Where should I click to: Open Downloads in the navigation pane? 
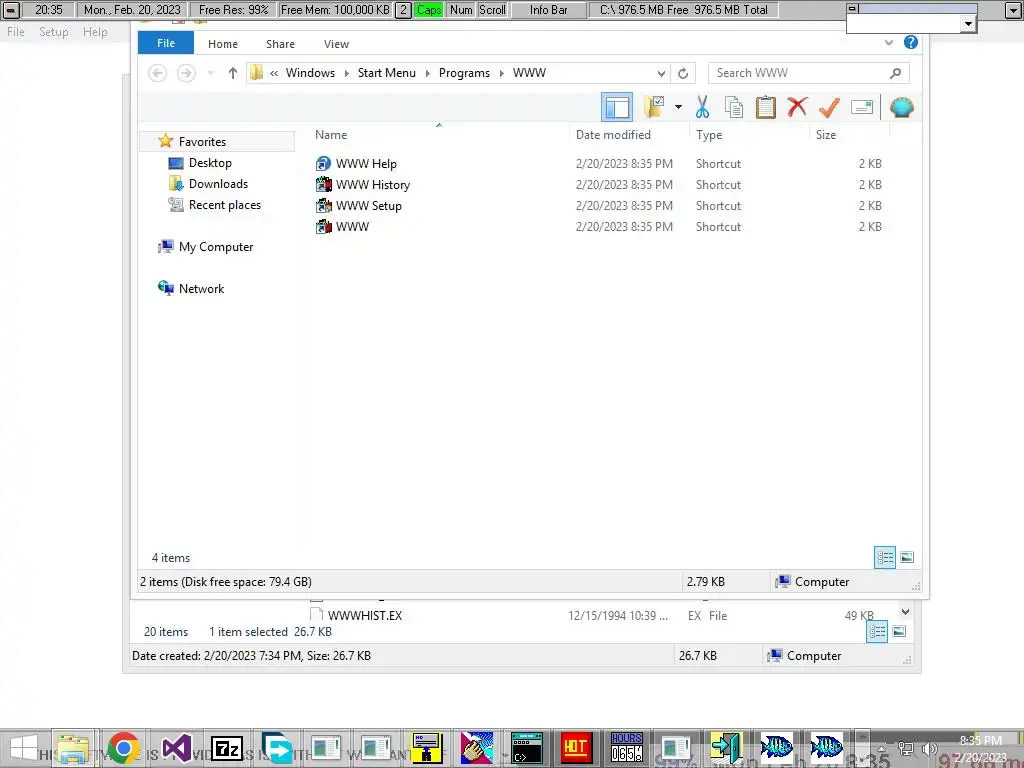pos(218,184)
